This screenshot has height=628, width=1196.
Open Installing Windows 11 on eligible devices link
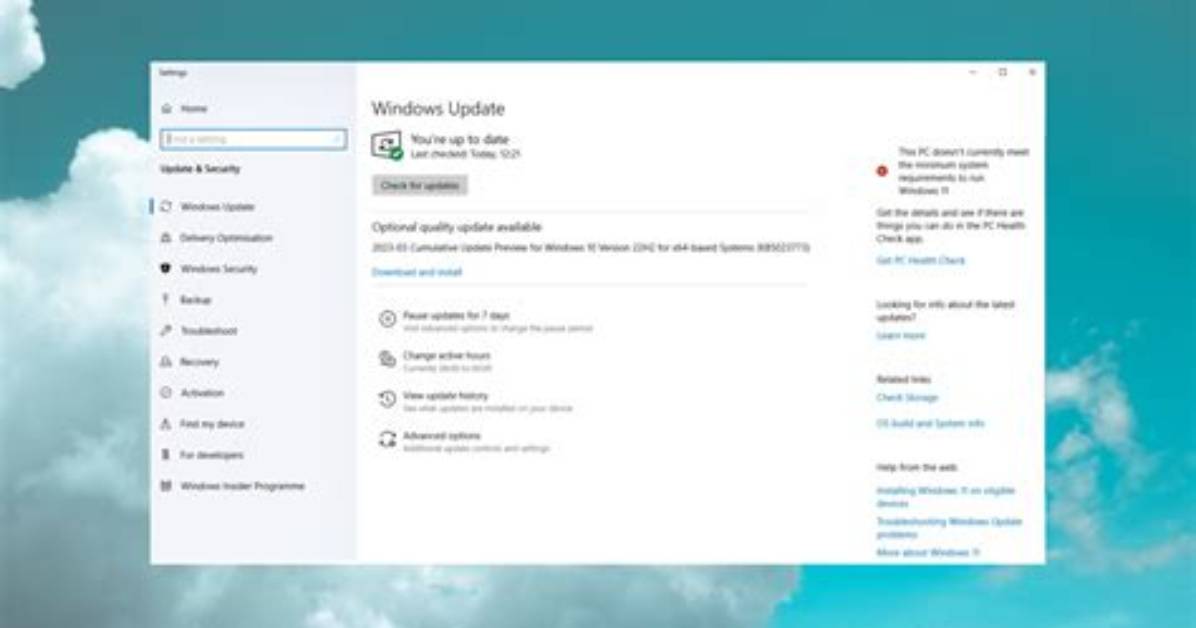[945, 497]
